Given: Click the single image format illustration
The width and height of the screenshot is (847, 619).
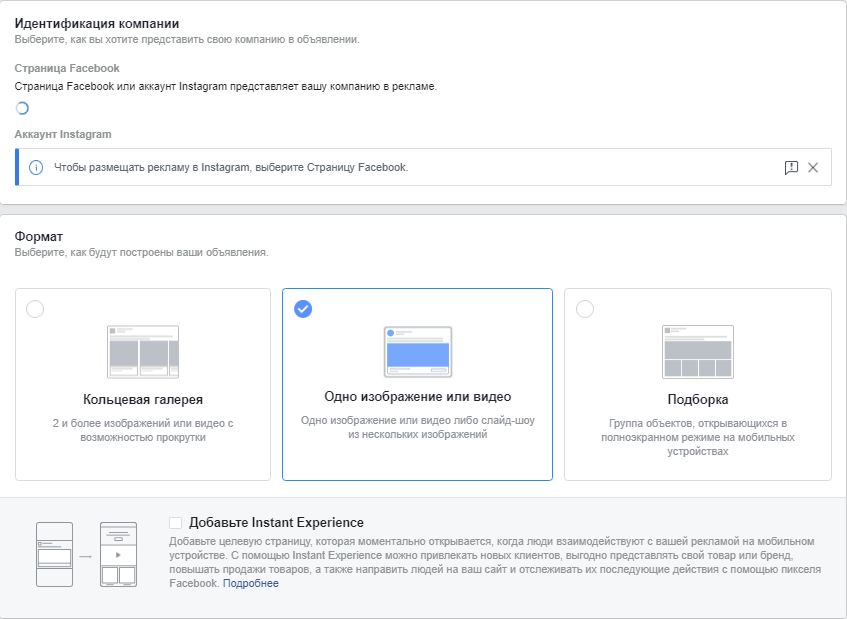Looking at the screenshot, I should coord(417,351).
